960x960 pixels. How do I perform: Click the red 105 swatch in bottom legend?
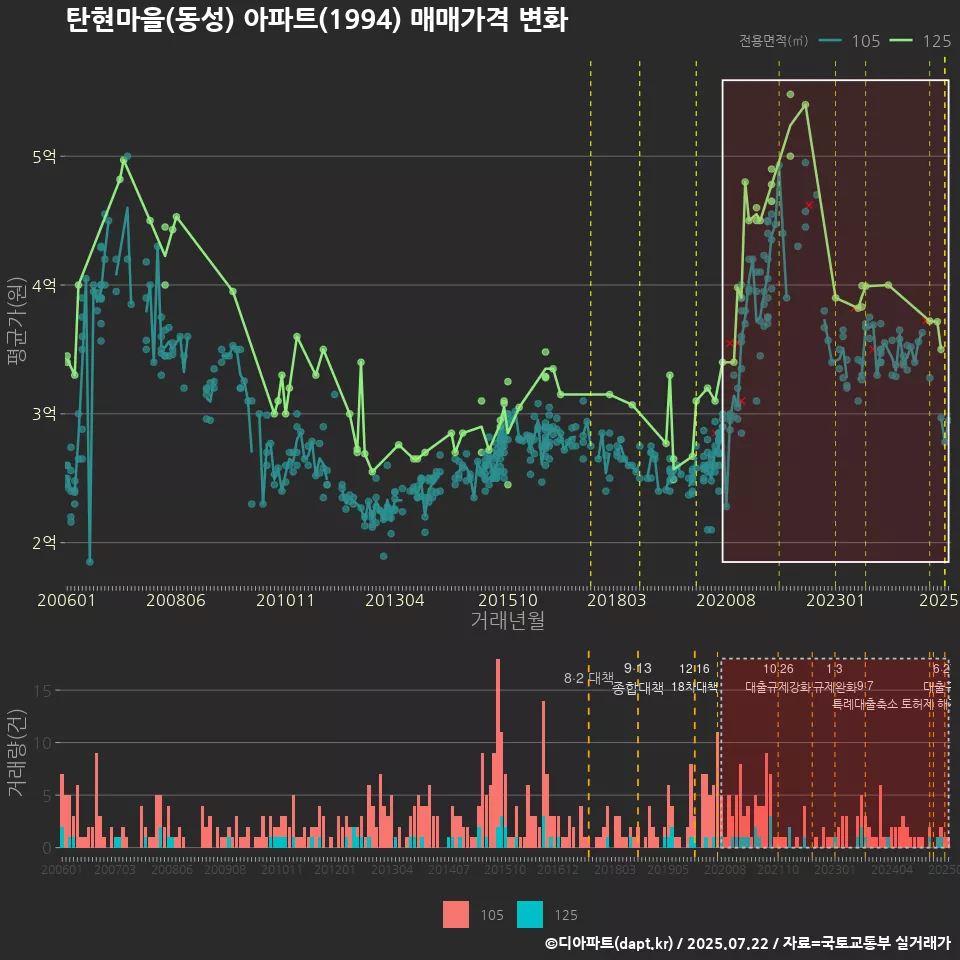(456, 915)
